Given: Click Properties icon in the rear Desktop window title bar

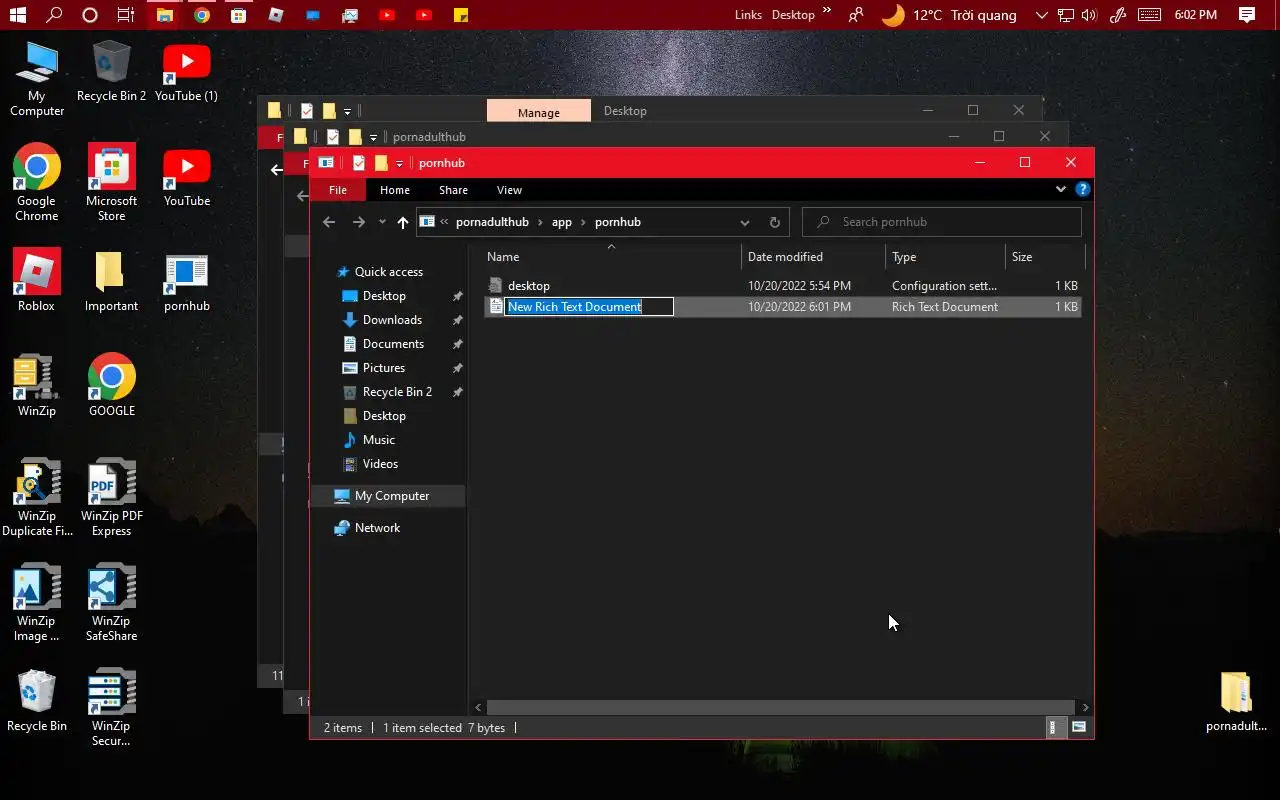Looking at the screenshot, I should point(307,111).
